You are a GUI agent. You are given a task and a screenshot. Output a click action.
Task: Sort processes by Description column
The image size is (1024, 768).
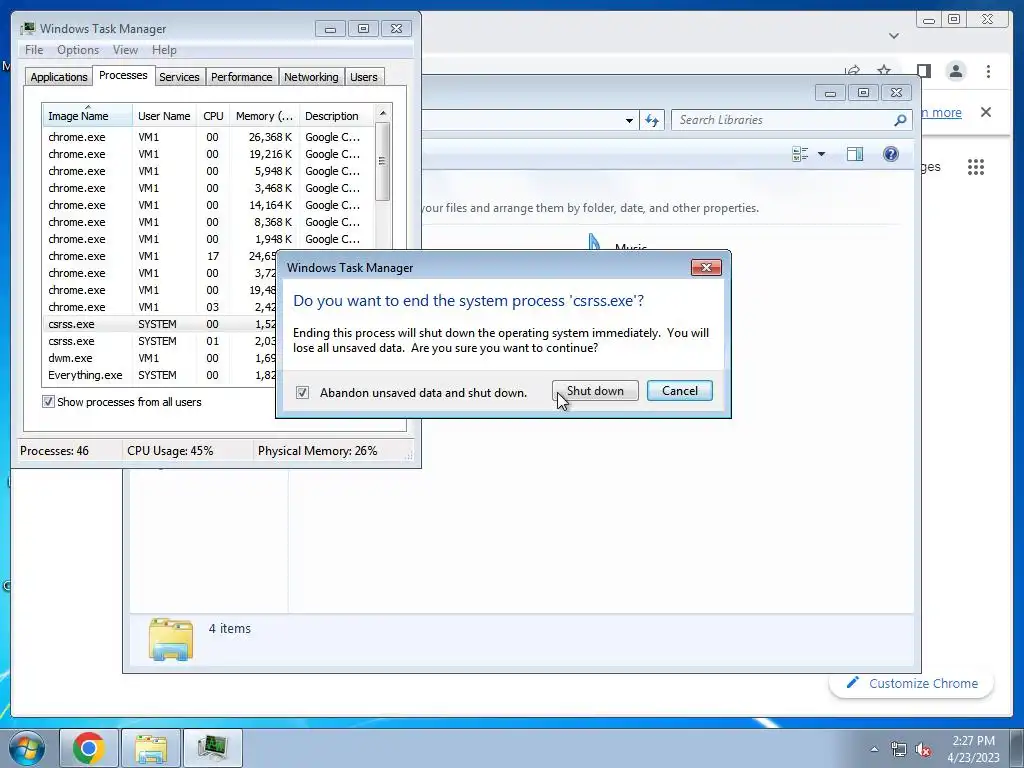click(x=336, y=116)
